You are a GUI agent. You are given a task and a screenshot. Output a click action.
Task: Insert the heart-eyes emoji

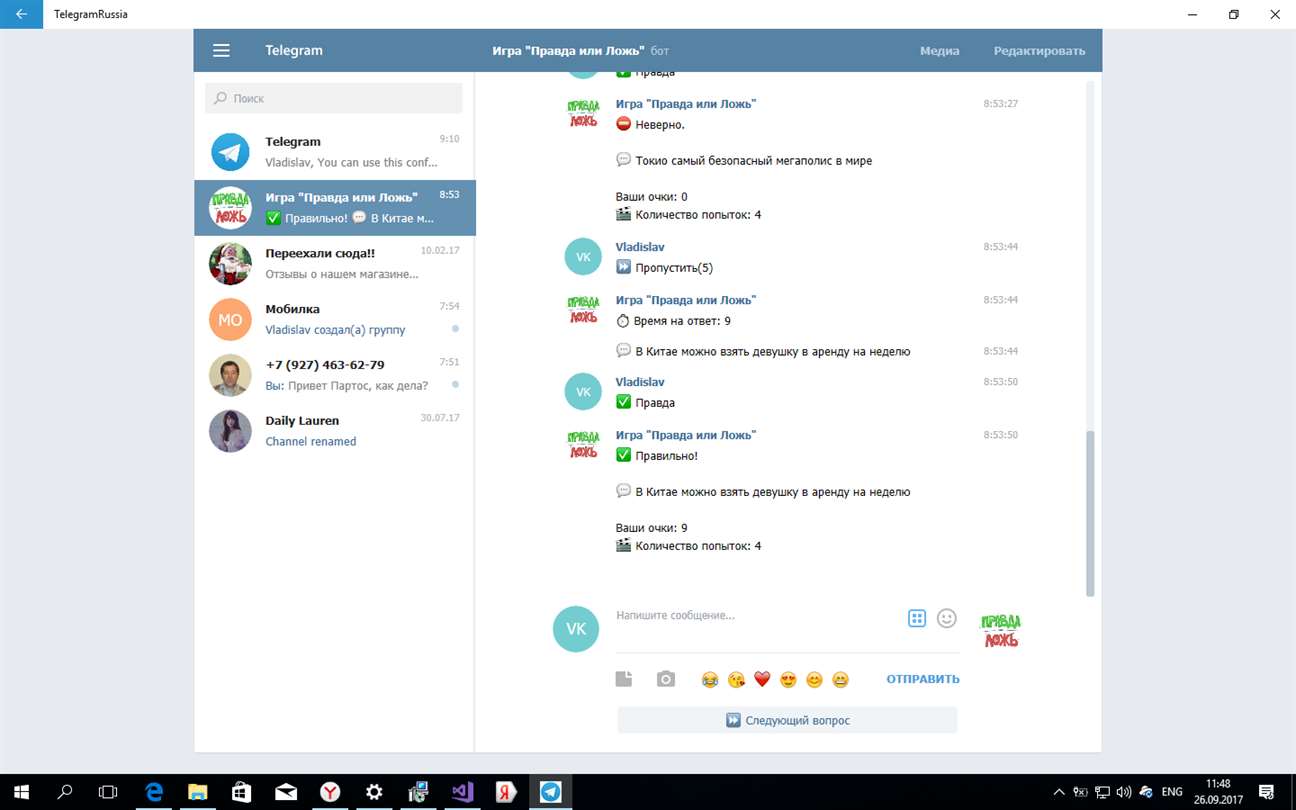click(788, 680)
